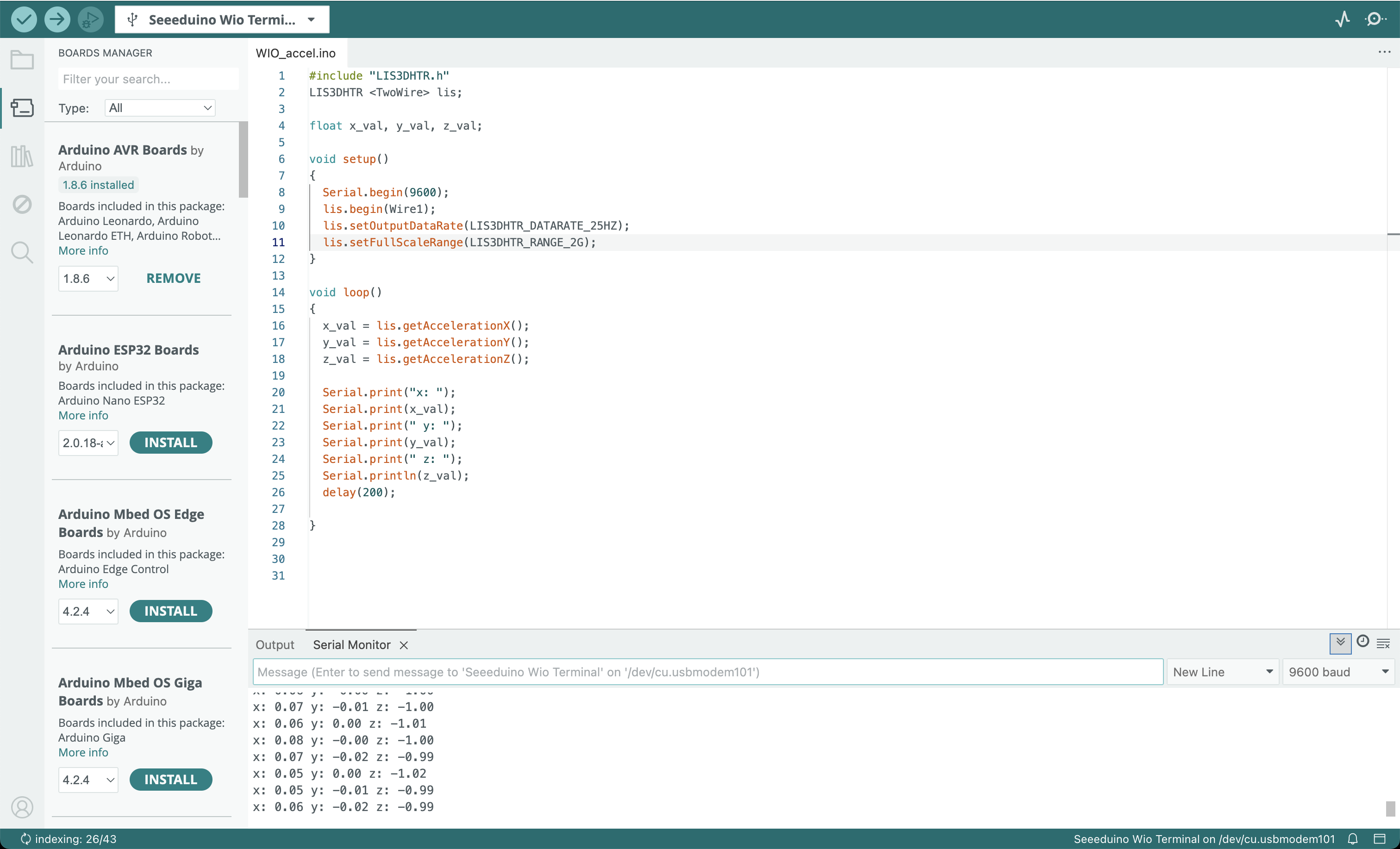Open the Sketchbook folder sidebar icon
This screenshot has height=849, width=1400.
(22, 60)
